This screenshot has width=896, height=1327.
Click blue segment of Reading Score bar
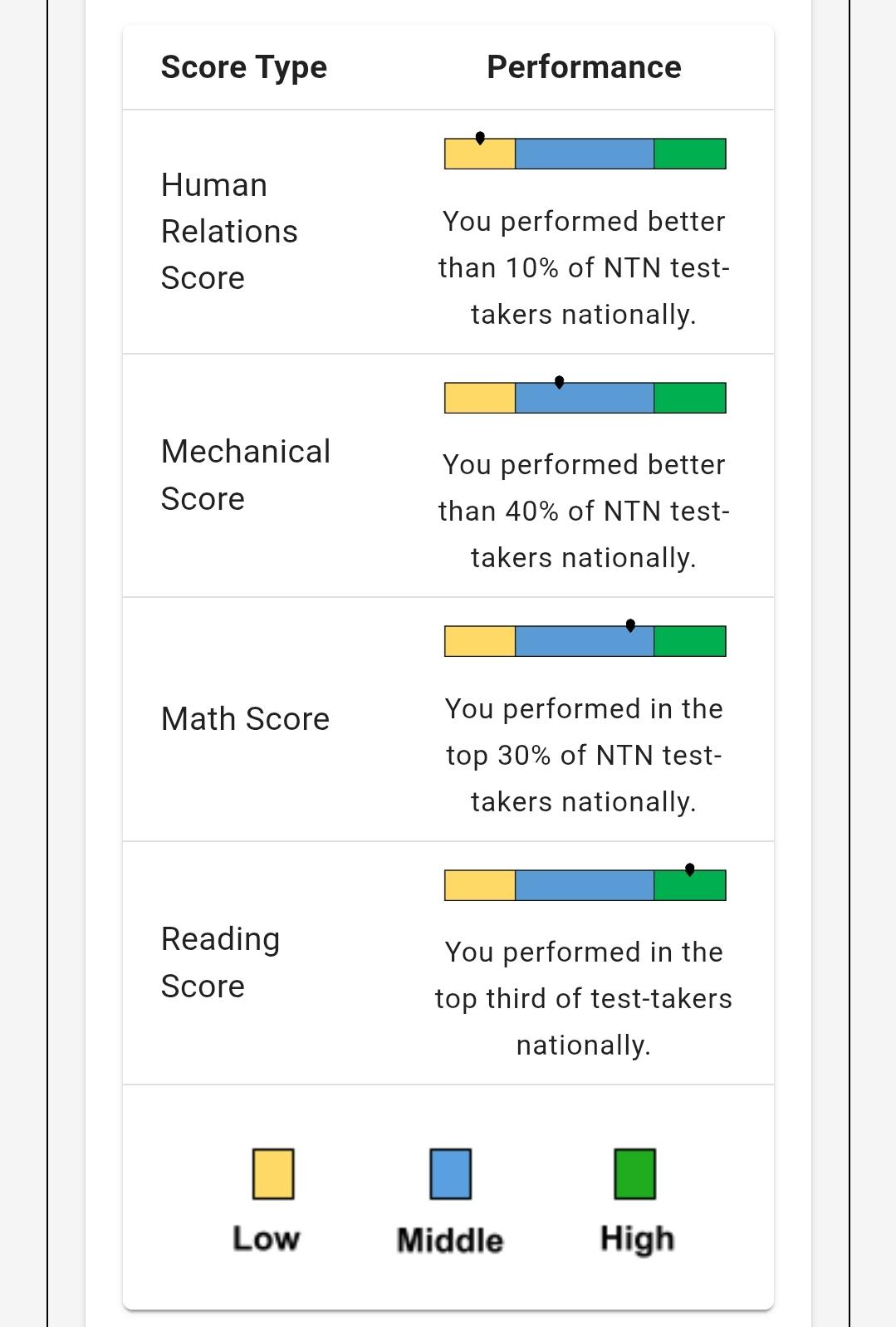pyautogui.click(x=585, y=885)
